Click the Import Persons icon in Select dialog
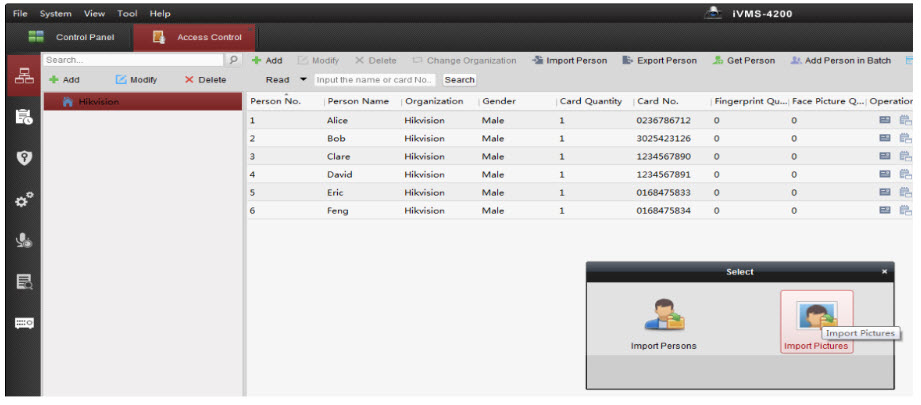The height and width of the screenshot is (405, 921). click(663, 317)
